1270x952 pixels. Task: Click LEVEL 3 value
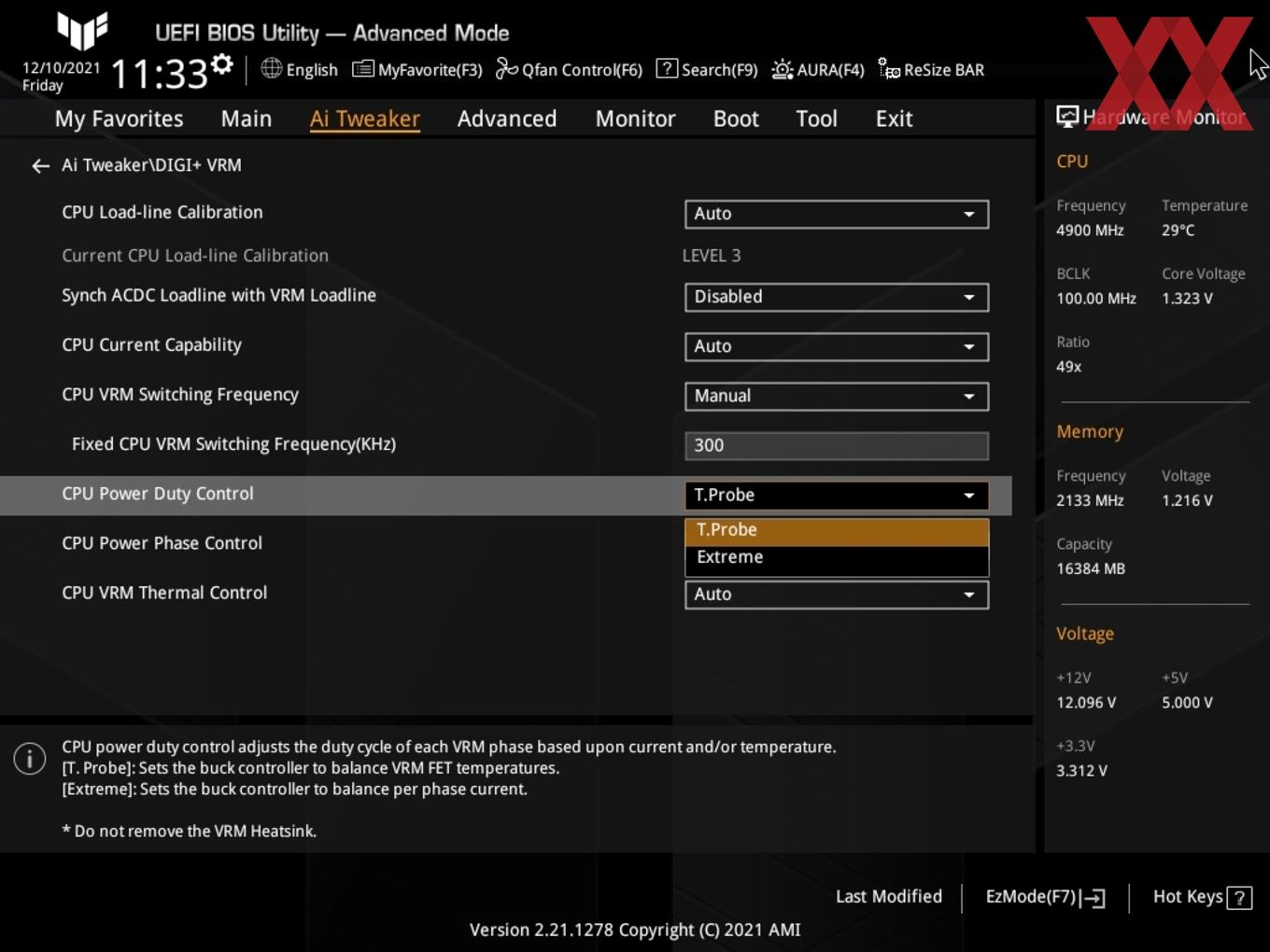tap(712, 256)
